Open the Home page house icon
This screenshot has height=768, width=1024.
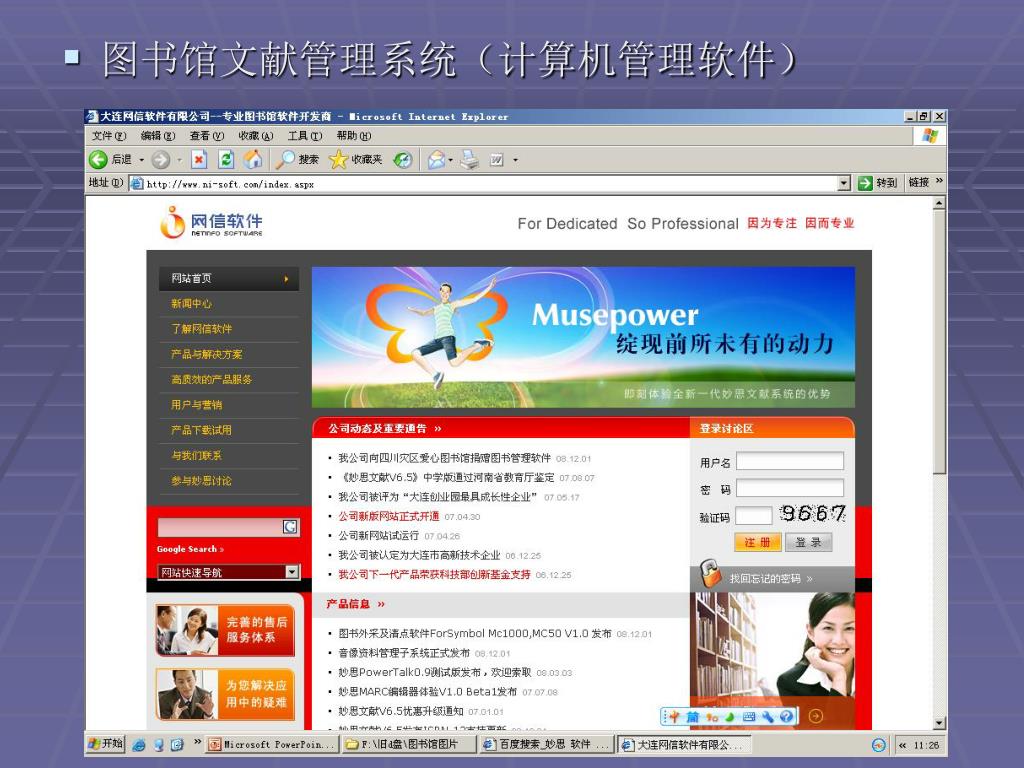[x=253, y=159]
